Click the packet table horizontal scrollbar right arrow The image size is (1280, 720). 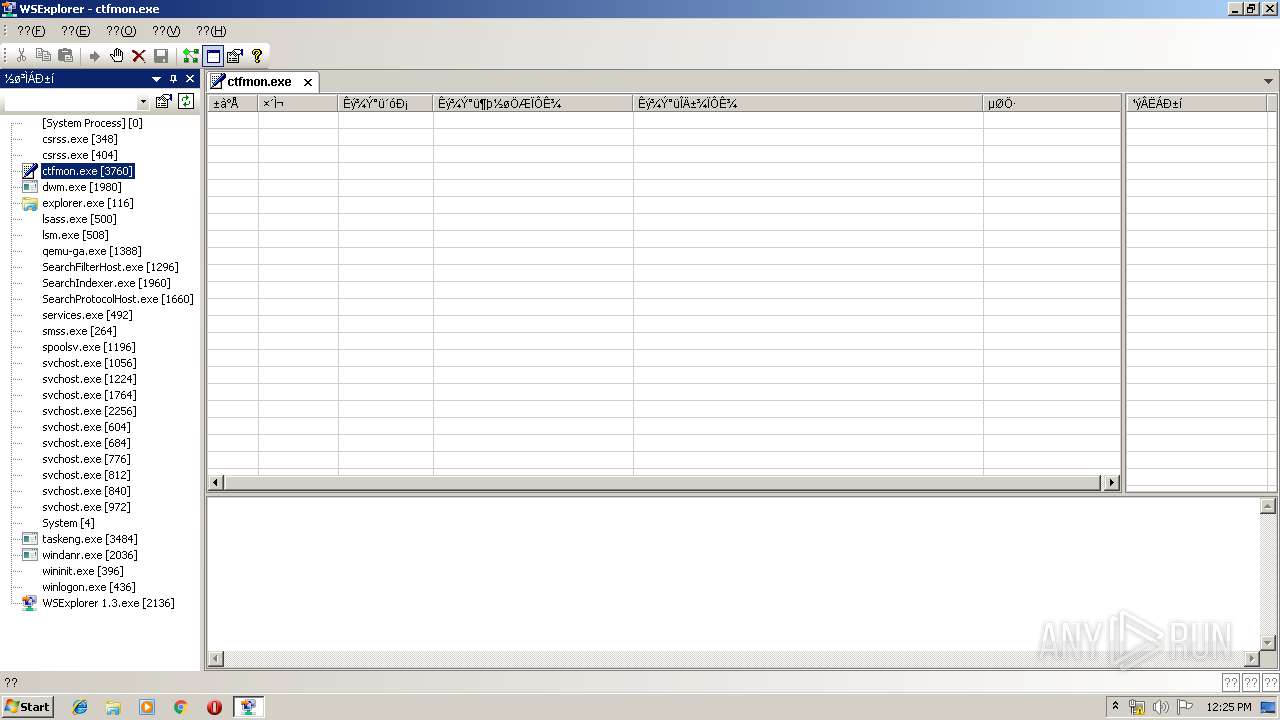pyautogui.click(x=1111, y=482)
